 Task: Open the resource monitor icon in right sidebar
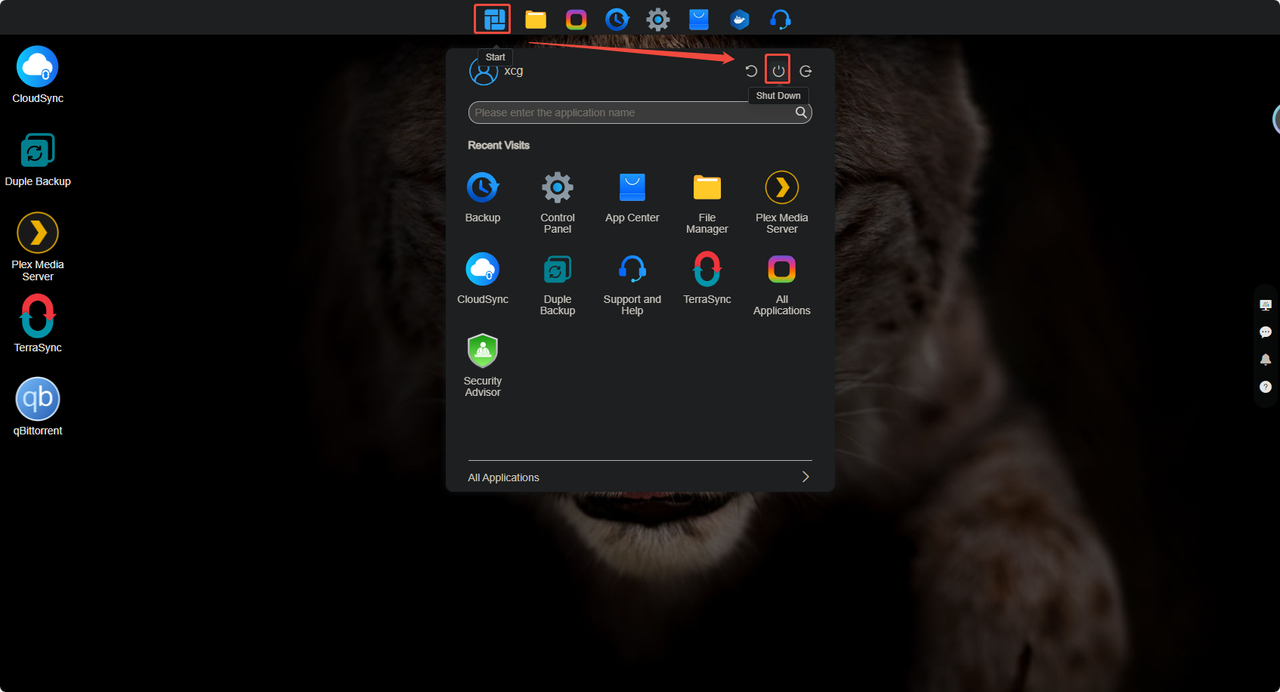pos(1266,305)
